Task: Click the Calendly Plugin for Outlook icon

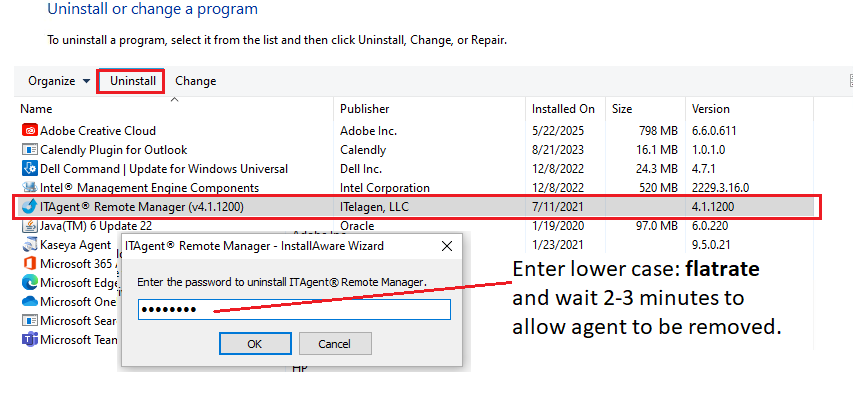Action: click(x=29, y=150)
